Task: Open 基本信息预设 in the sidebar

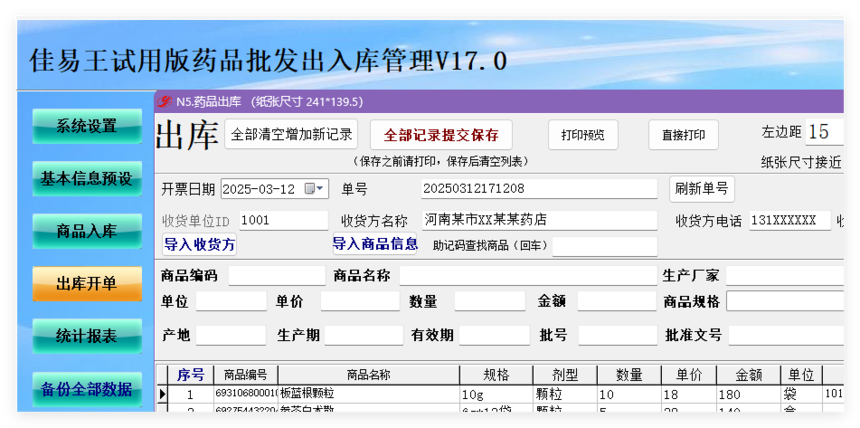Action: tap(87, 178)
